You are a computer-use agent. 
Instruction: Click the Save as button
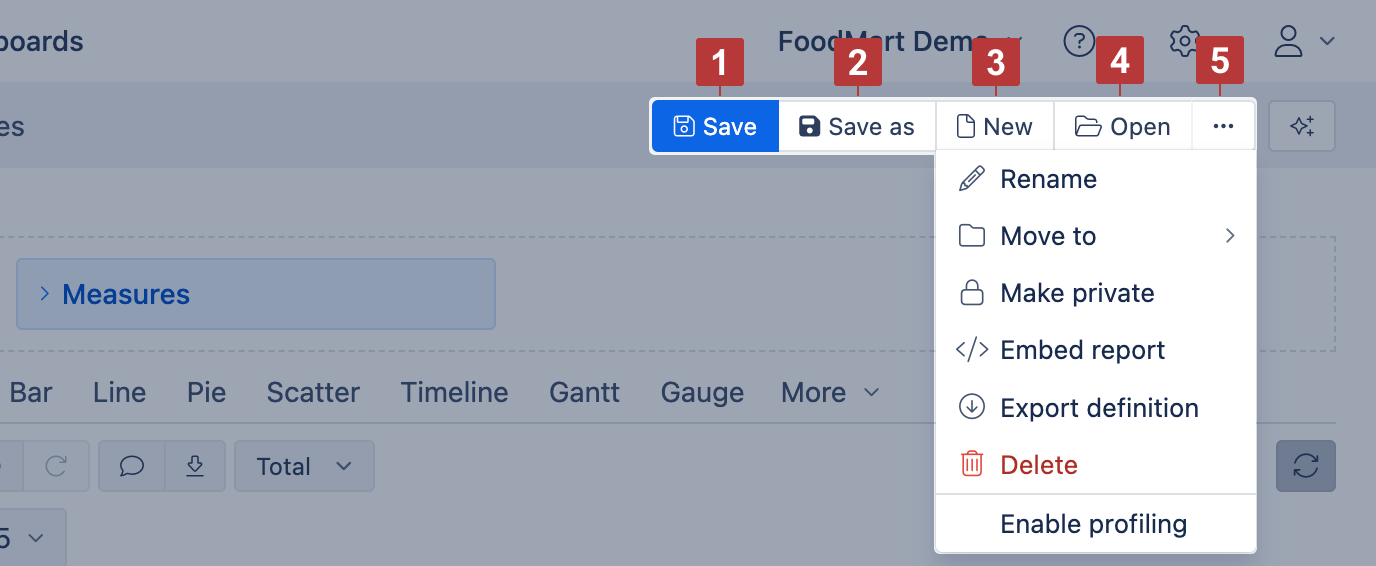point(857,127)
